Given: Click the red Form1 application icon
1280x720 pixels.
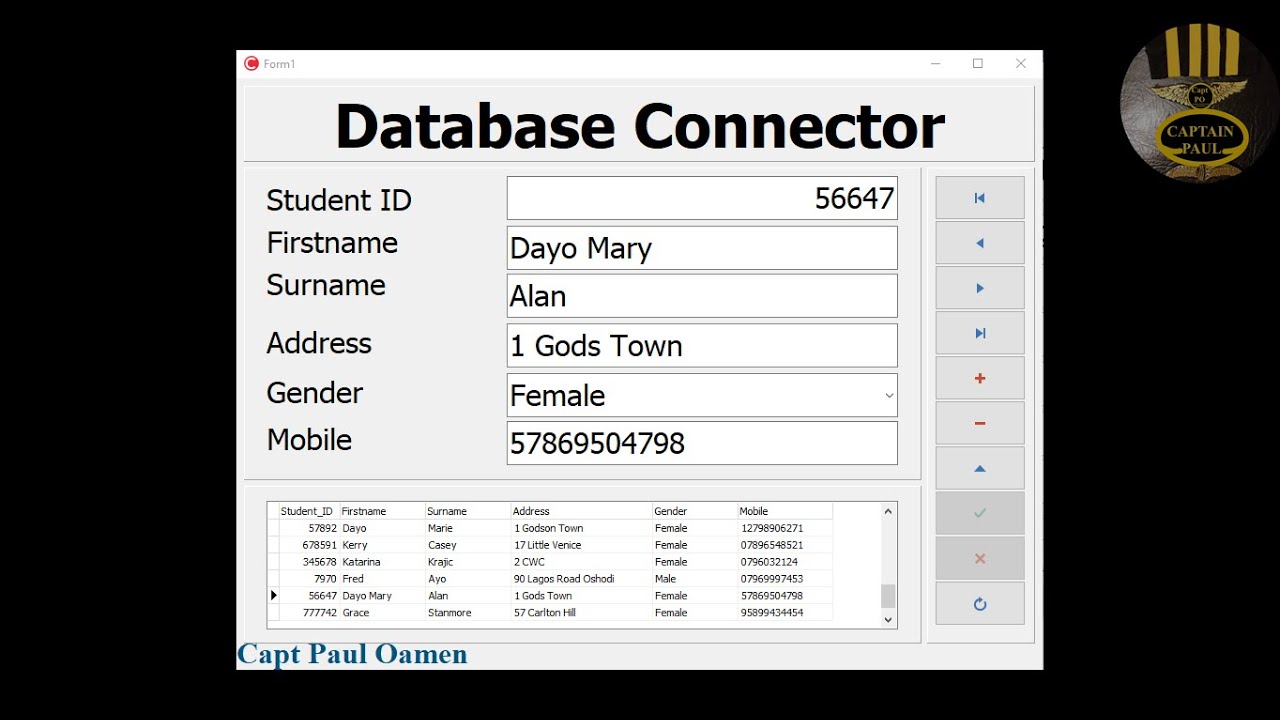Looking at the screenshot, I should [x=252, y=63].
